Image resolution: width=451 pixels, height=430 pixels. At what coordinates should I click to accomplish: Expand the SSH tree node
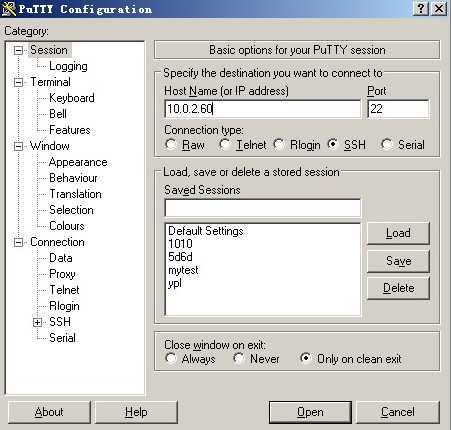[x=38, y=322]
